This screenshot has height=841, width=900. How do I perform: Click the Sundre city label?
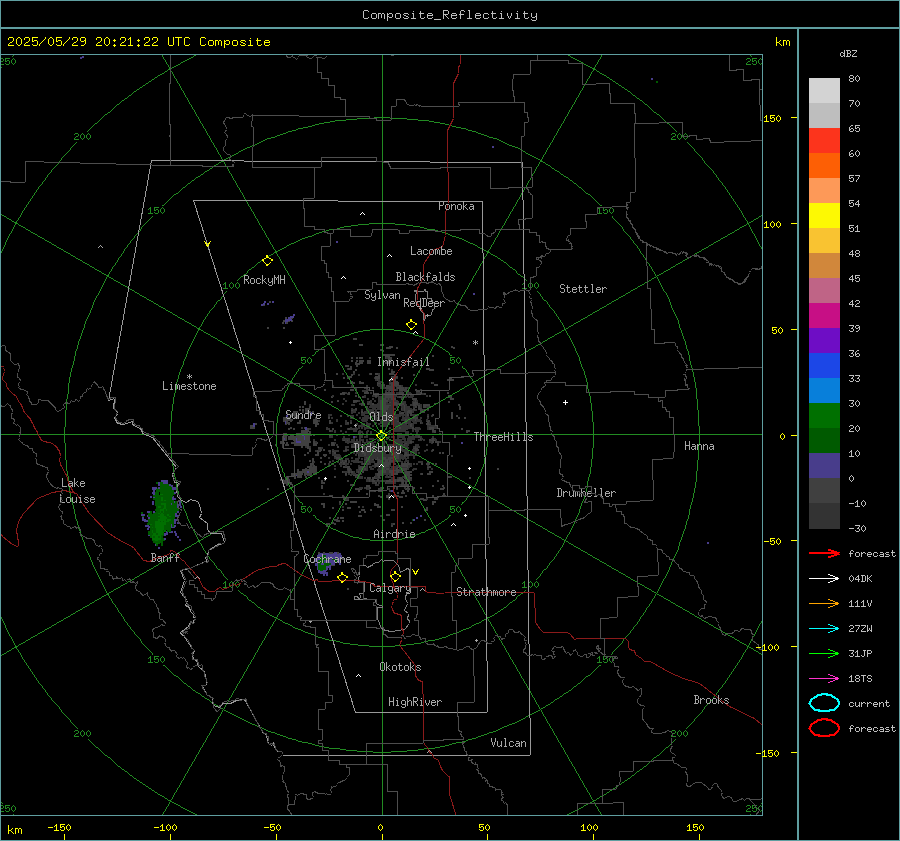click(x=303, y=414)
